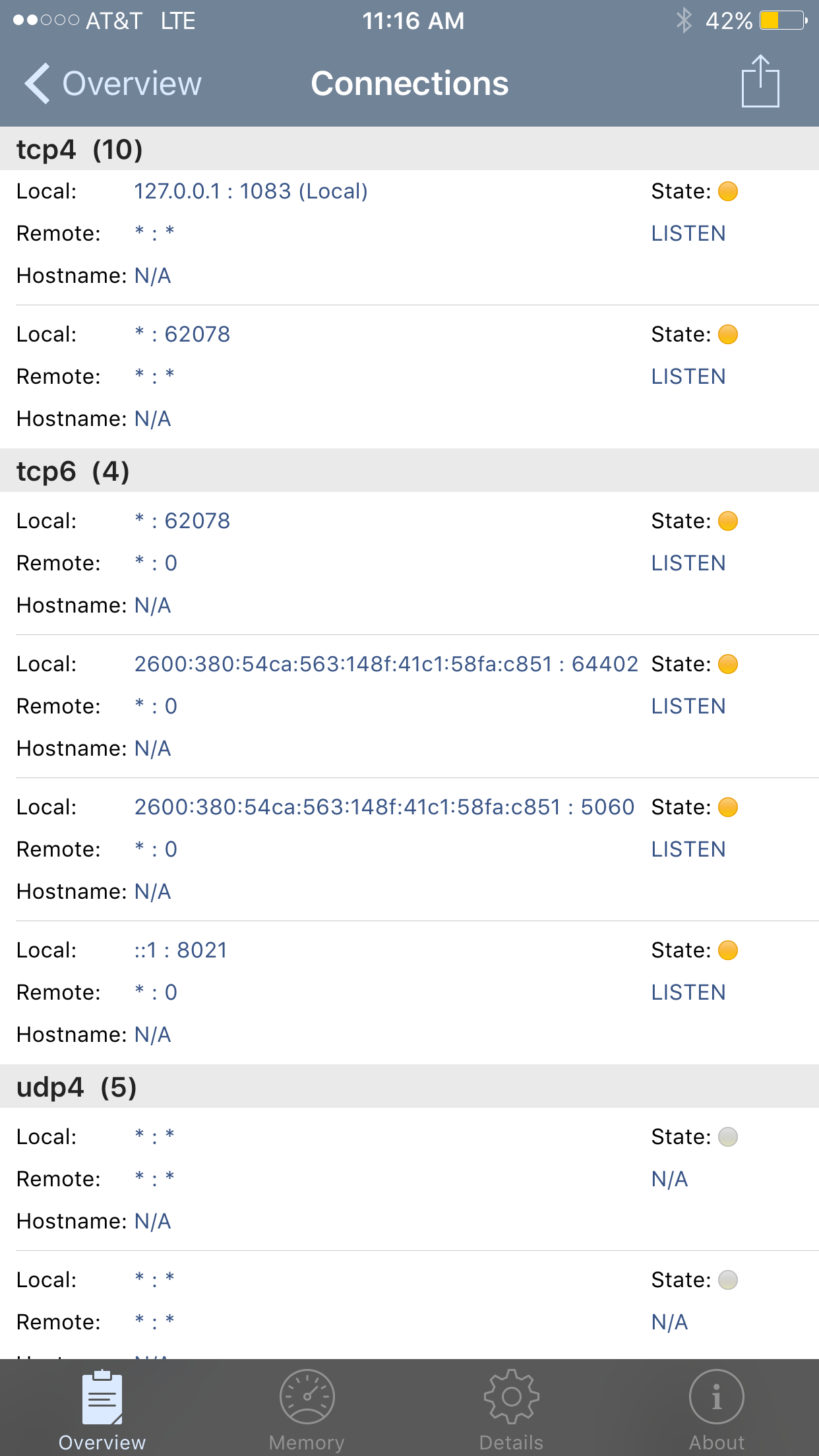Screen dimensions: 819x1456
Task: Tap the battery indicator in the status bar
Action: tap(783, 20)
